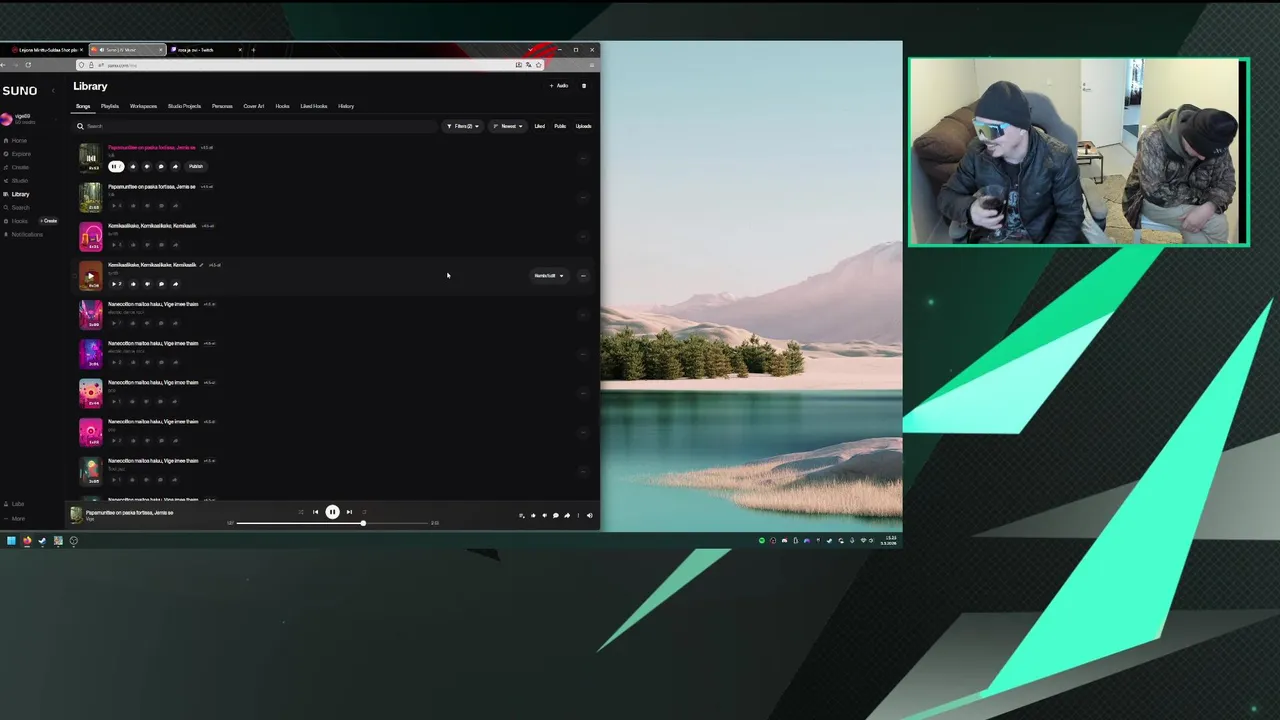
Task: Open Labs near the sidebar bottom
Action: pos(14,504)
